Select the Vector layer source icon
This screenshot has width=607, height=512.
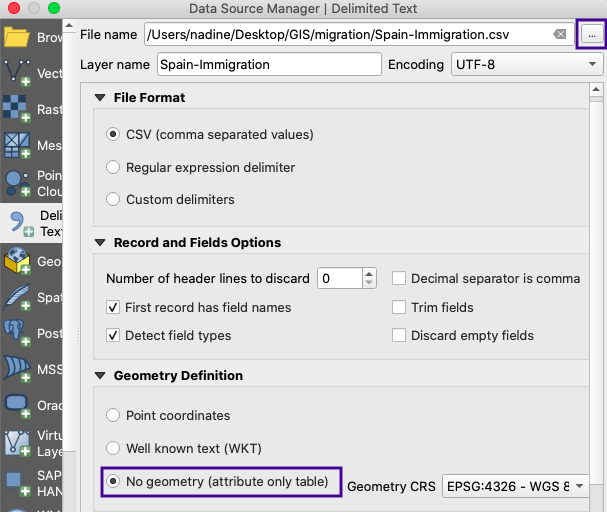17,73
